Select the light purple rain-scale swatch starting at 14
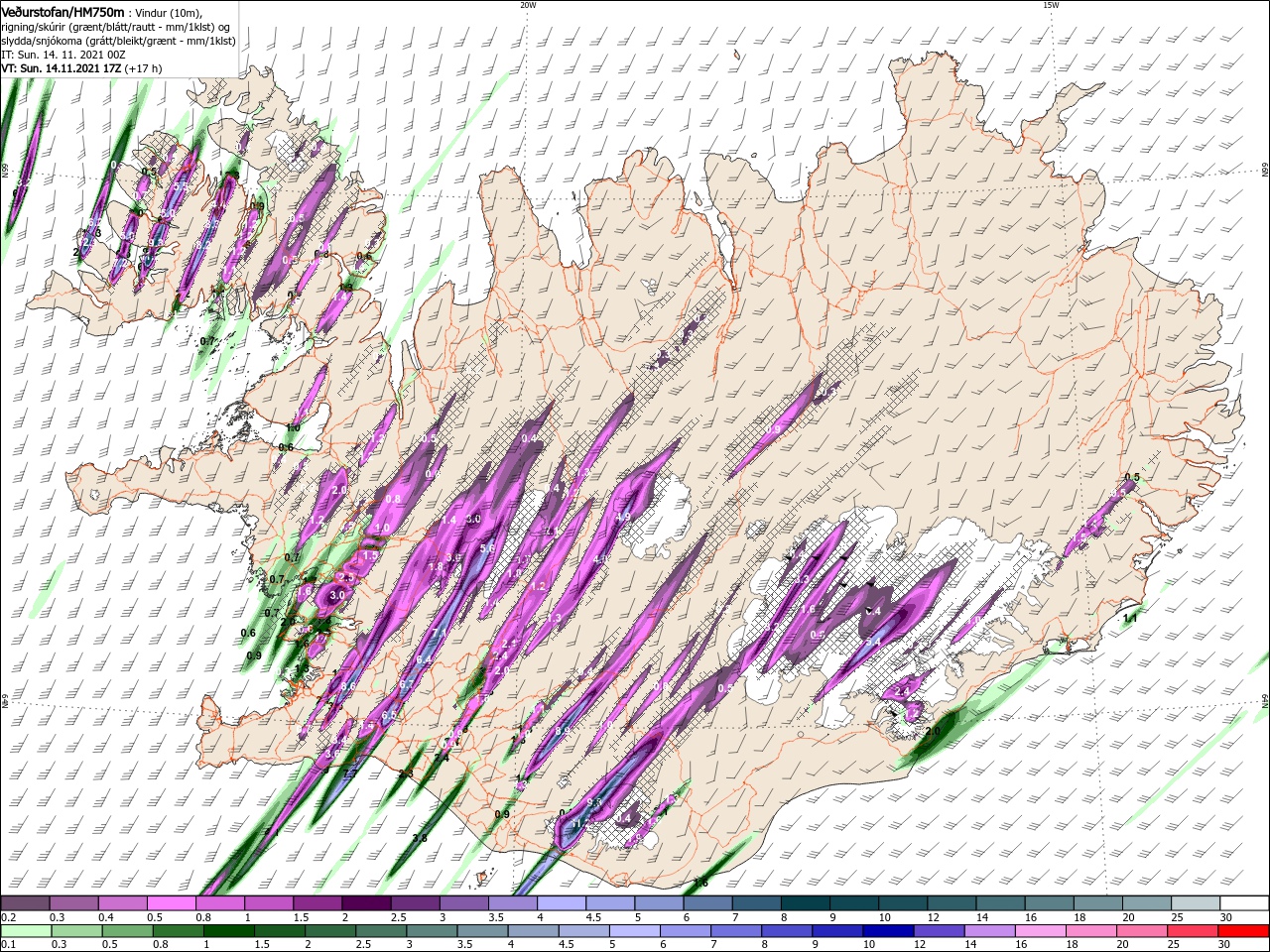1270x952 pixels. click(x=990, y=931)
